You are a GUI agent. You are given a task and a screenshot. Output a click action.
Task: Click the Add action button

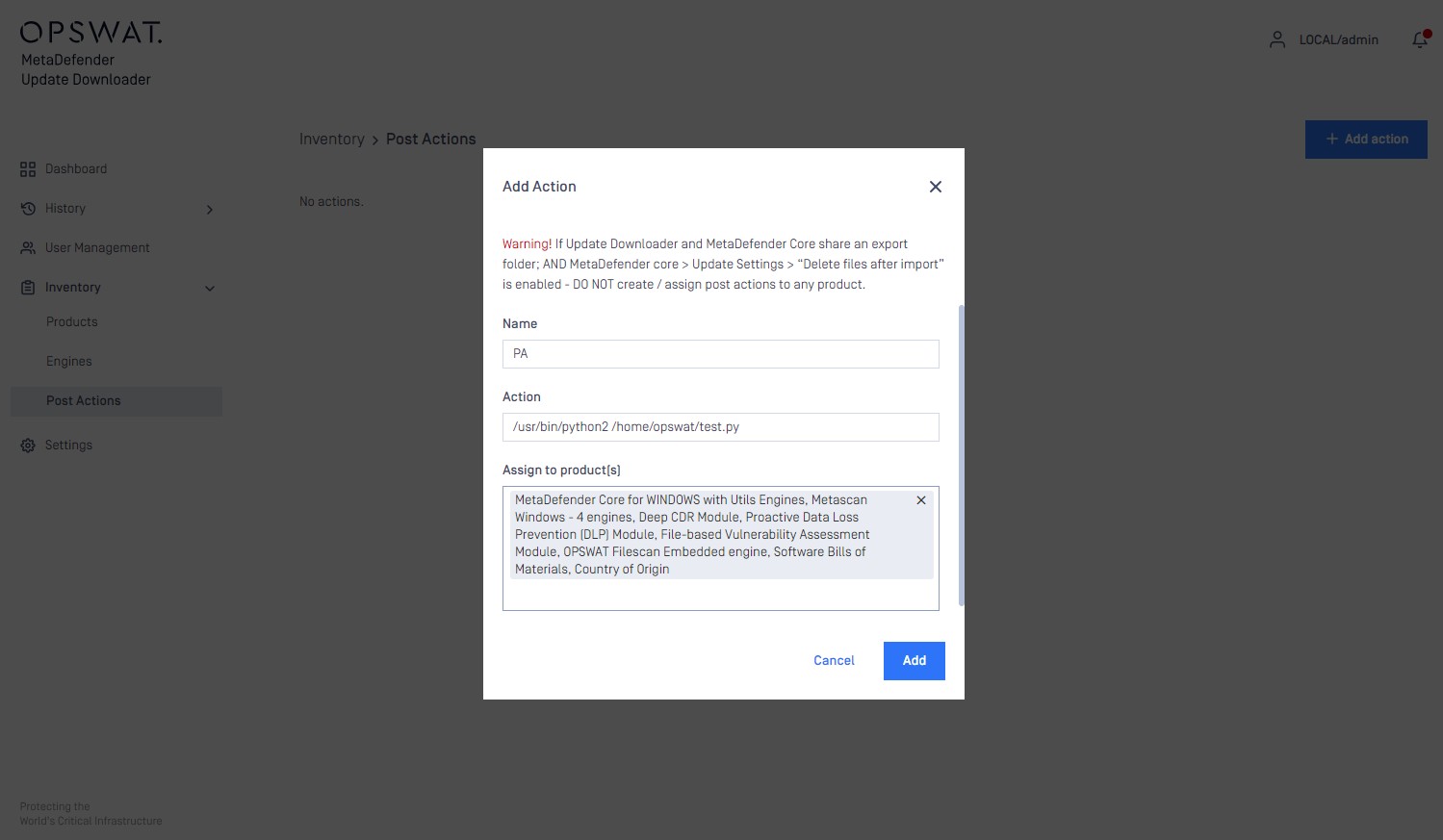coord(1366,140)
